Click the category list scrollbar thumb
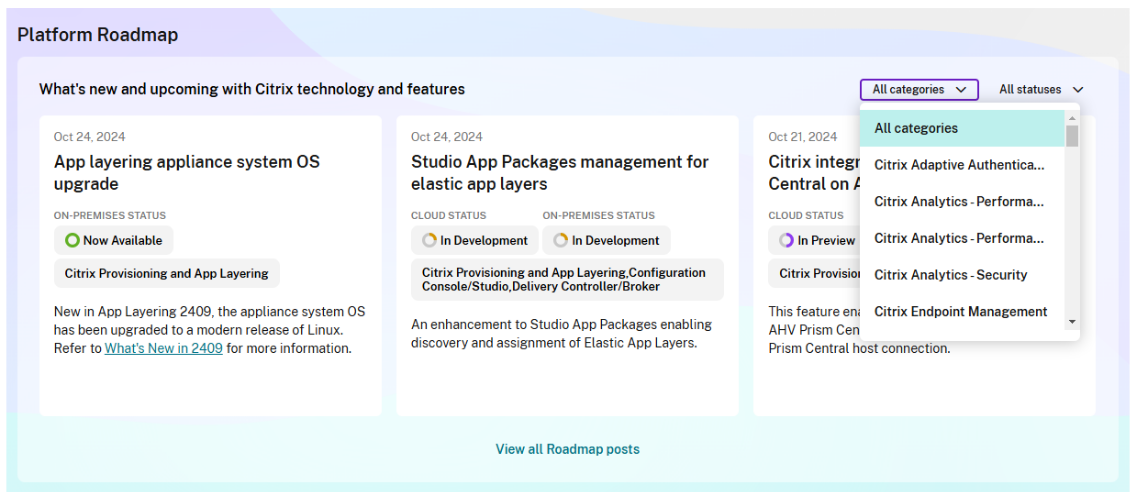The width and height of the screenshot is (1134, 493). (1072, 136)
